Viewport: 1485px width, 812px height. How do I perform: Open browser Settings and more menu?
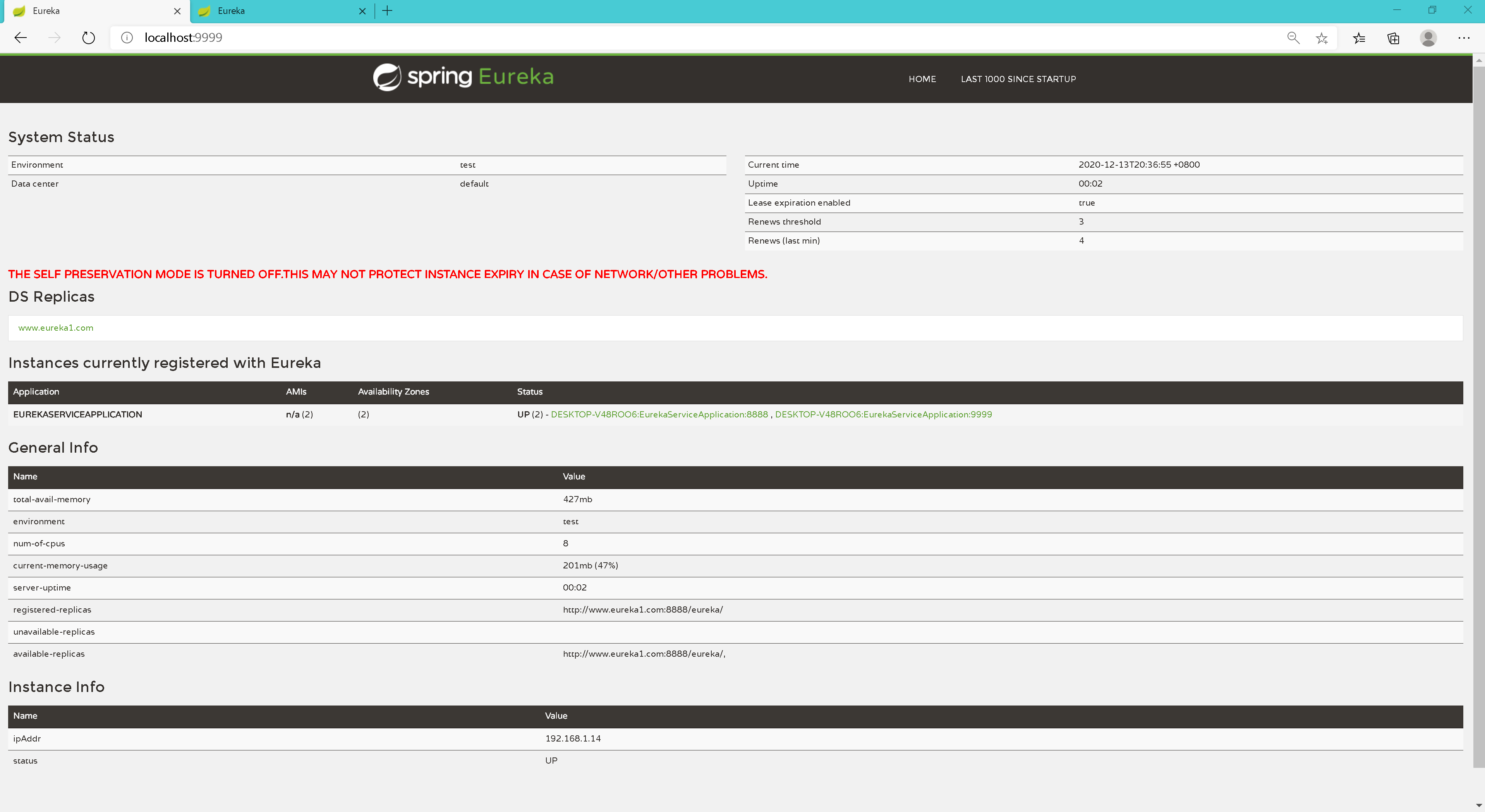point(1464,38)
